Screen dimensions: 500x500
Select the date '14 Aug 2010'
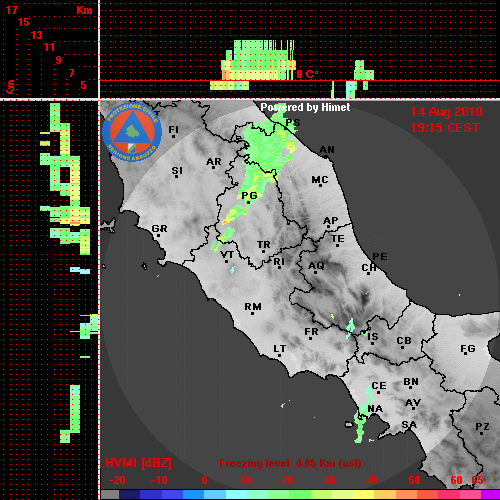click(x=446, y=112)
